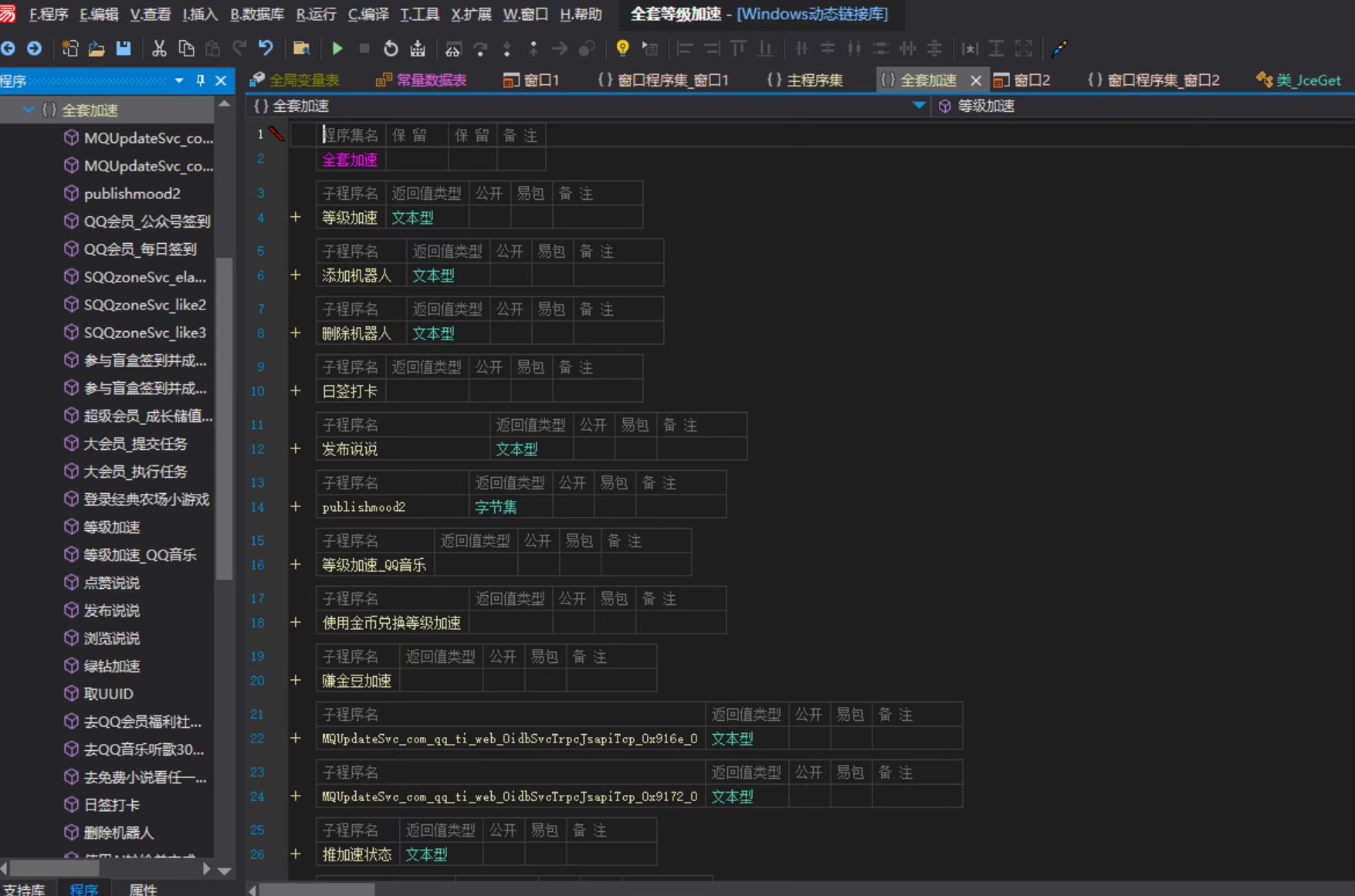
Task: Collapse the 全套加速 tree node
Action: pos(29,110)
